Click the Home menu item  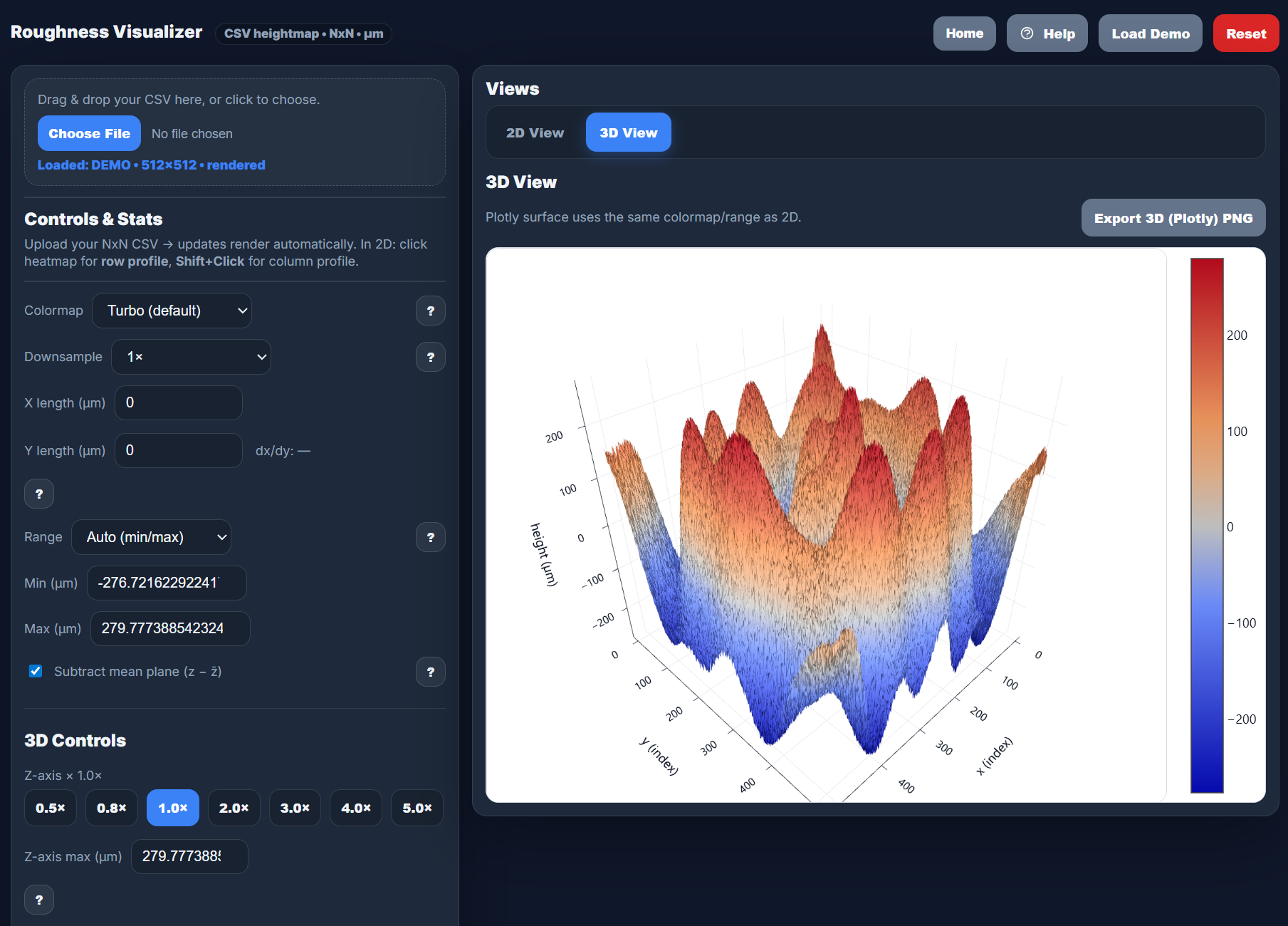point(964,33)
